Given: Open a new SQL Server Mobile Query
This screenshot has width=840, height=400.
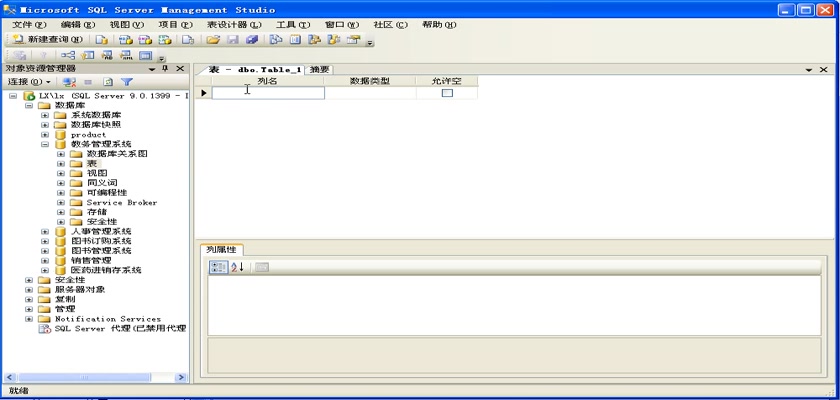Looking at the screenshot, I should [x=187, y=40].
